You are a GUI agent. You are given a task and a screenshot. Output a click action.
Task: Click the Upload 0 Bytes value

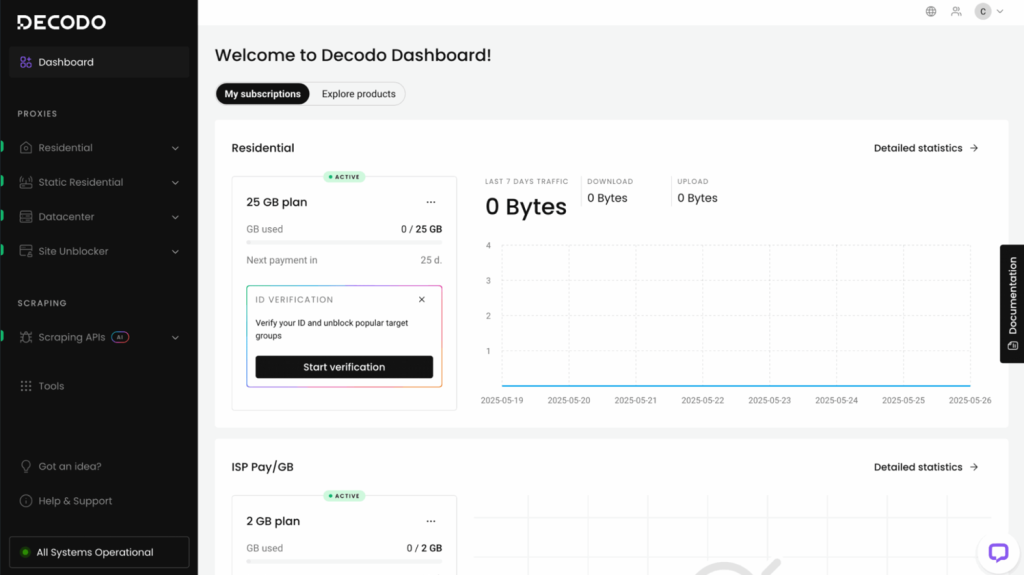click(x=697, y=198)
